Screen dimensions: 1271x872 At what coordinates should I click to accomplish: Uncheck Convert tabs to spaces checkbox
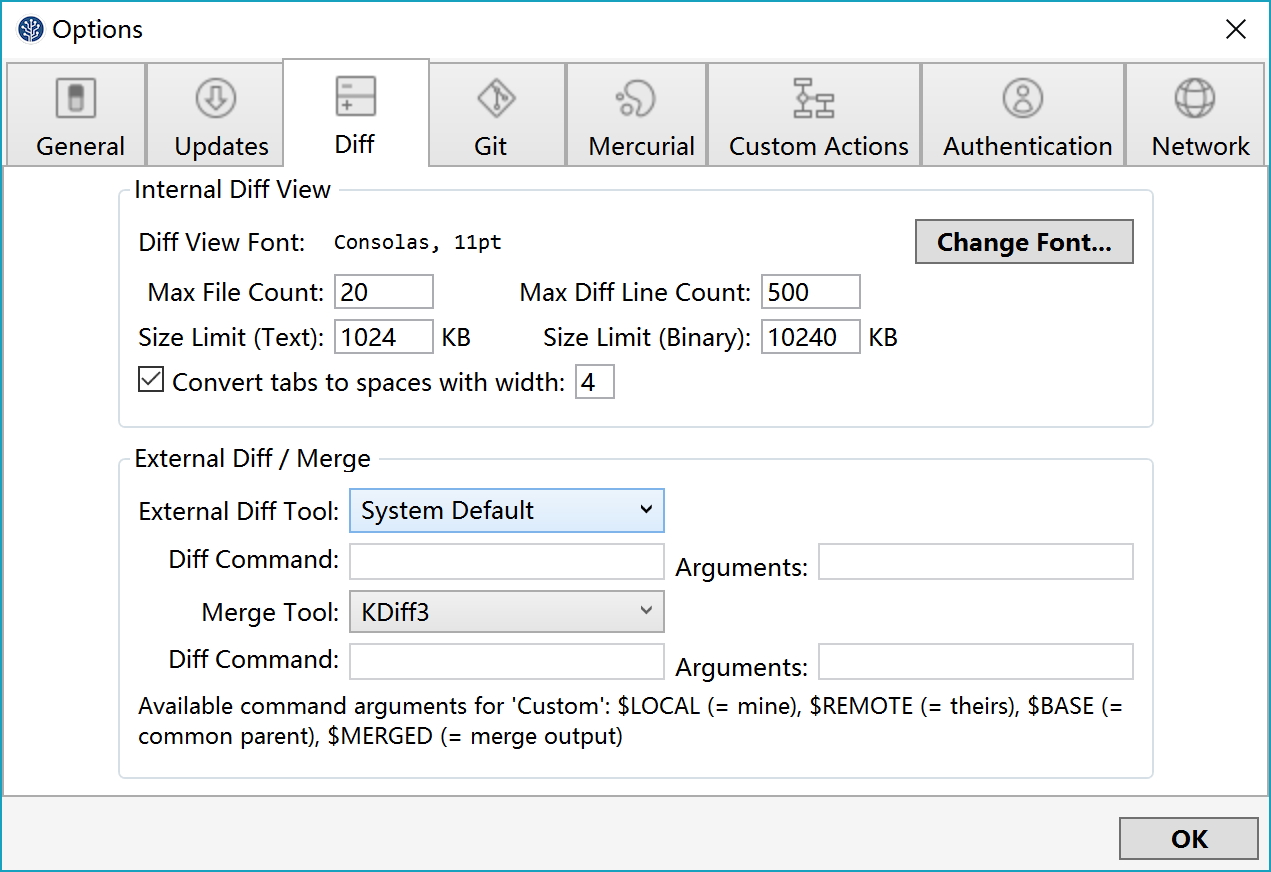click(151, 381)
